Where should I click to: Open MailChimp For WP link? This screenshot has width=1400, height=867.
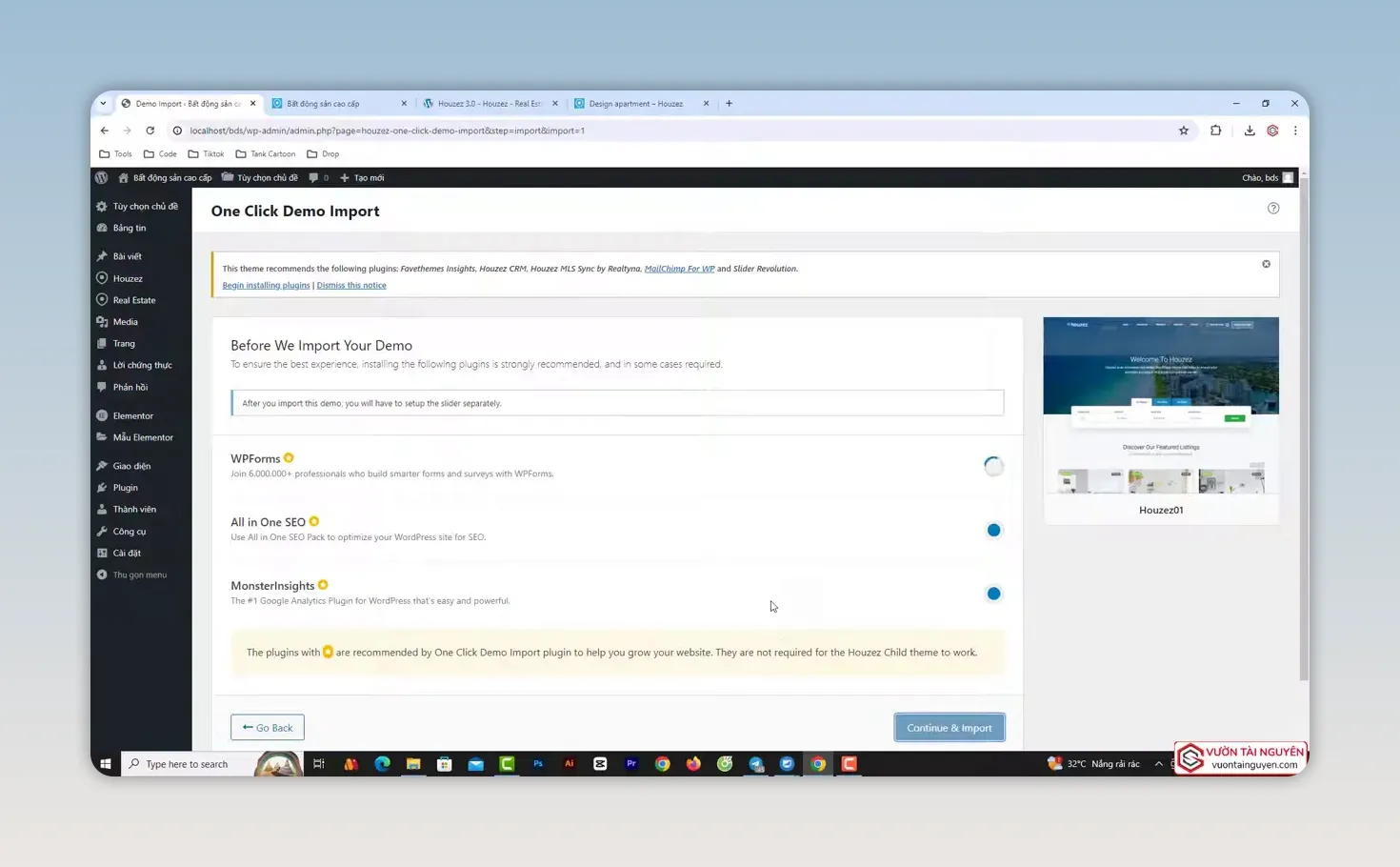click(x=679, y=269)
